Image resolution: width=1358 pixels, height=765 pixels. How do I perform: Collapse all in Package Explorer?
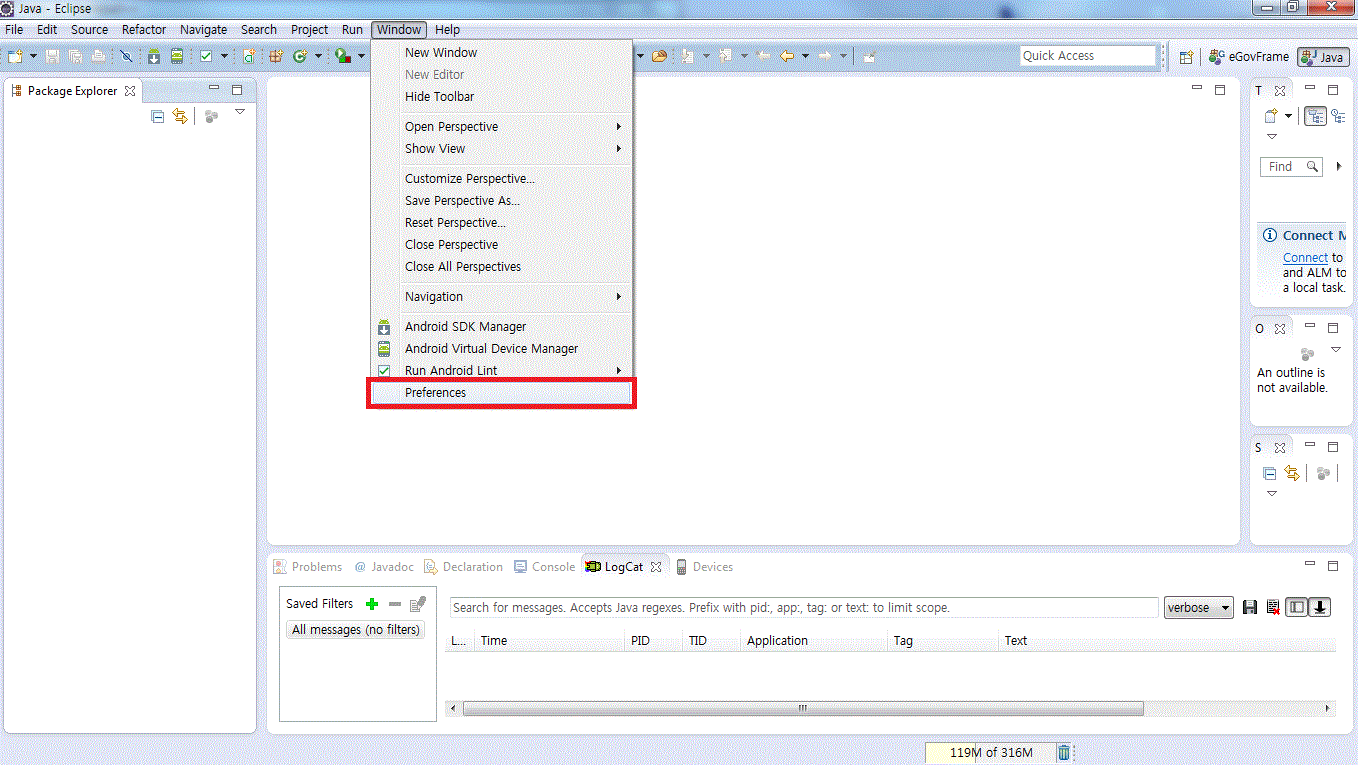point(158,117)
